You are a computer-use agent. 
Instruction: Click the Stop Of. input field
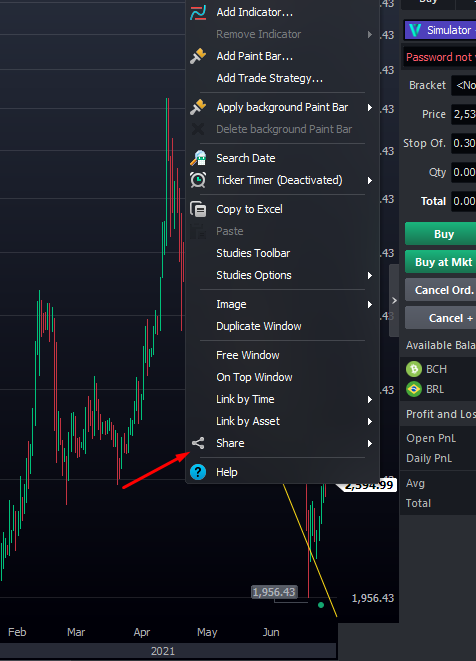point(463,143)
